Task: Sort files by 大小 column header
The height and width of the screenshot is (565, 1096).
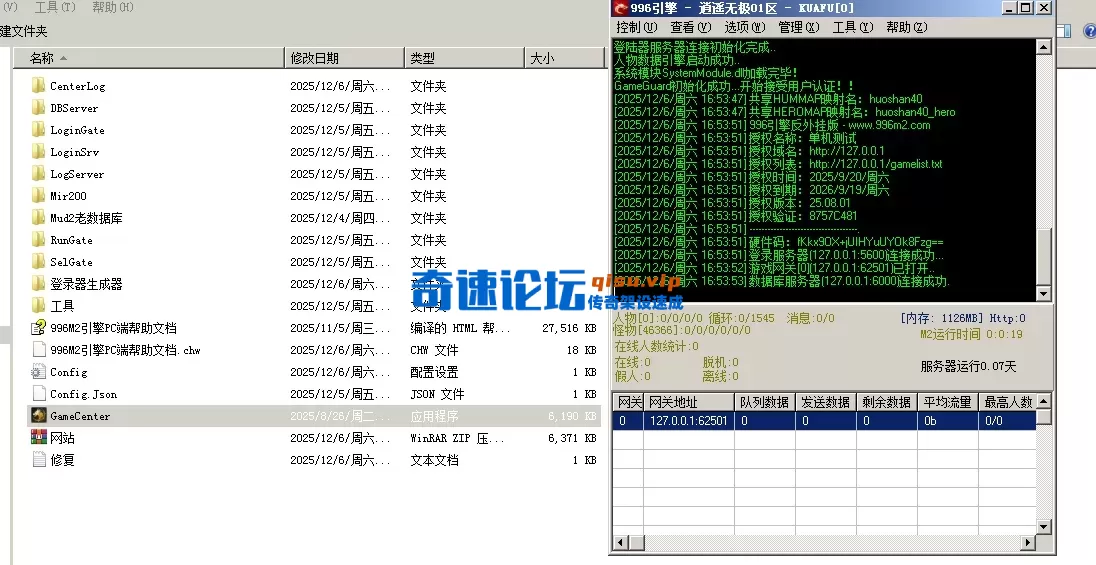Action: 564,58
